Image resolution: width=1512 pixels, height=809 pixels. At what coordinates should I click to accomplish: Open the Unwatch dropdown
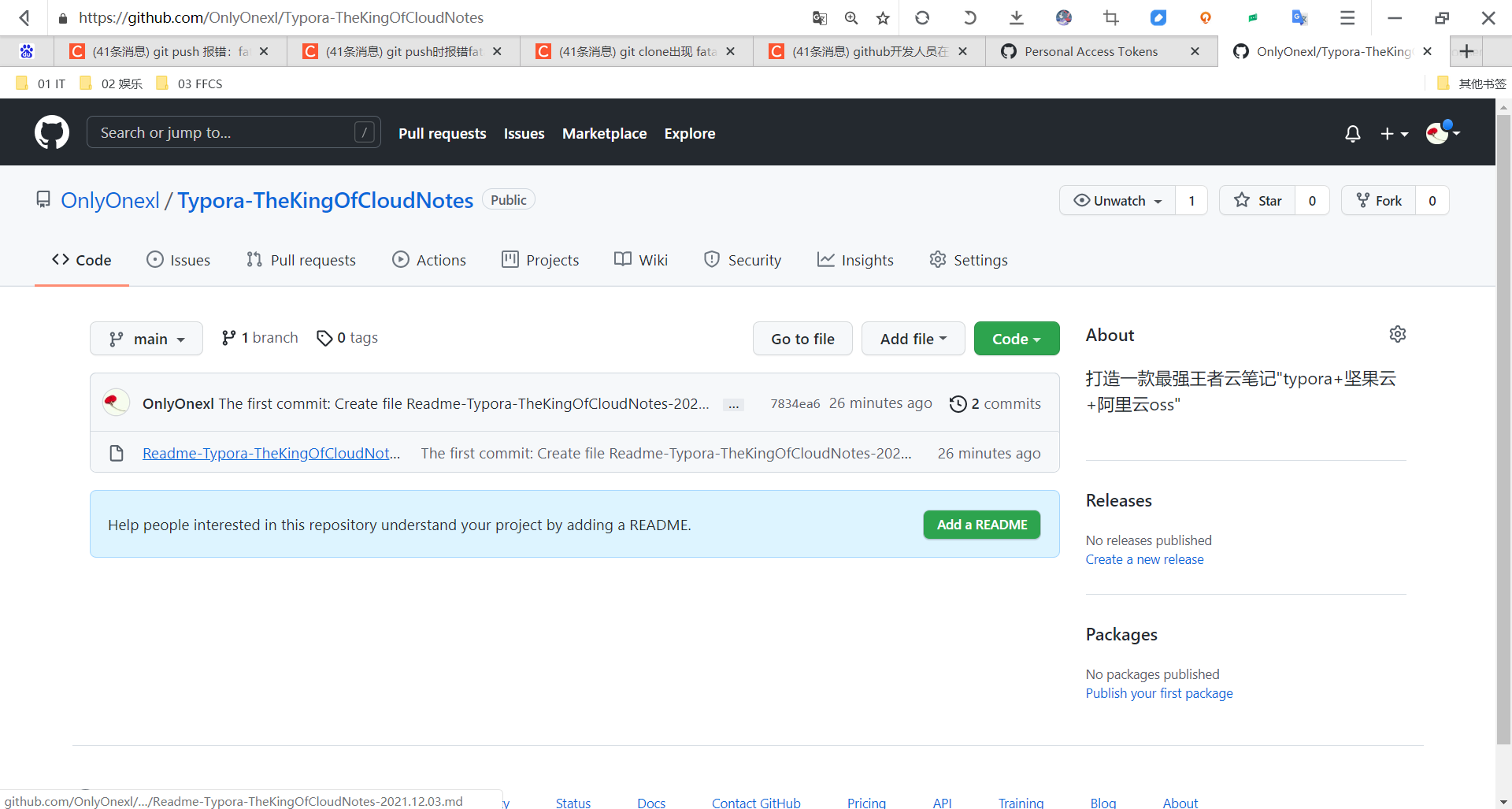tap(1117, 200)
